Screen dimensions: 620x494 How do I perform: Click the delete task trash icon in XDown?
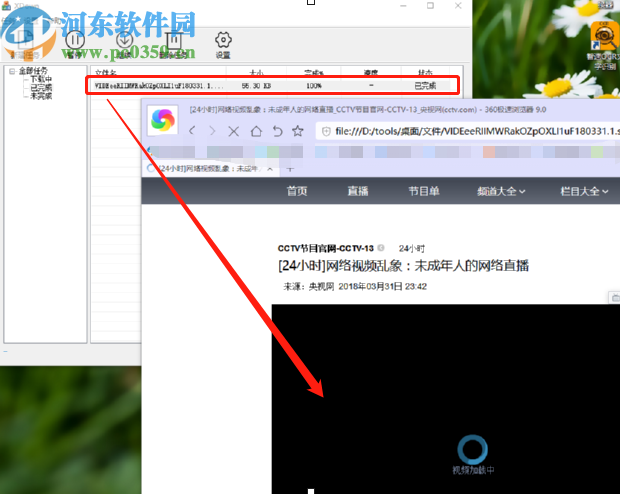[x=174, y=40]
